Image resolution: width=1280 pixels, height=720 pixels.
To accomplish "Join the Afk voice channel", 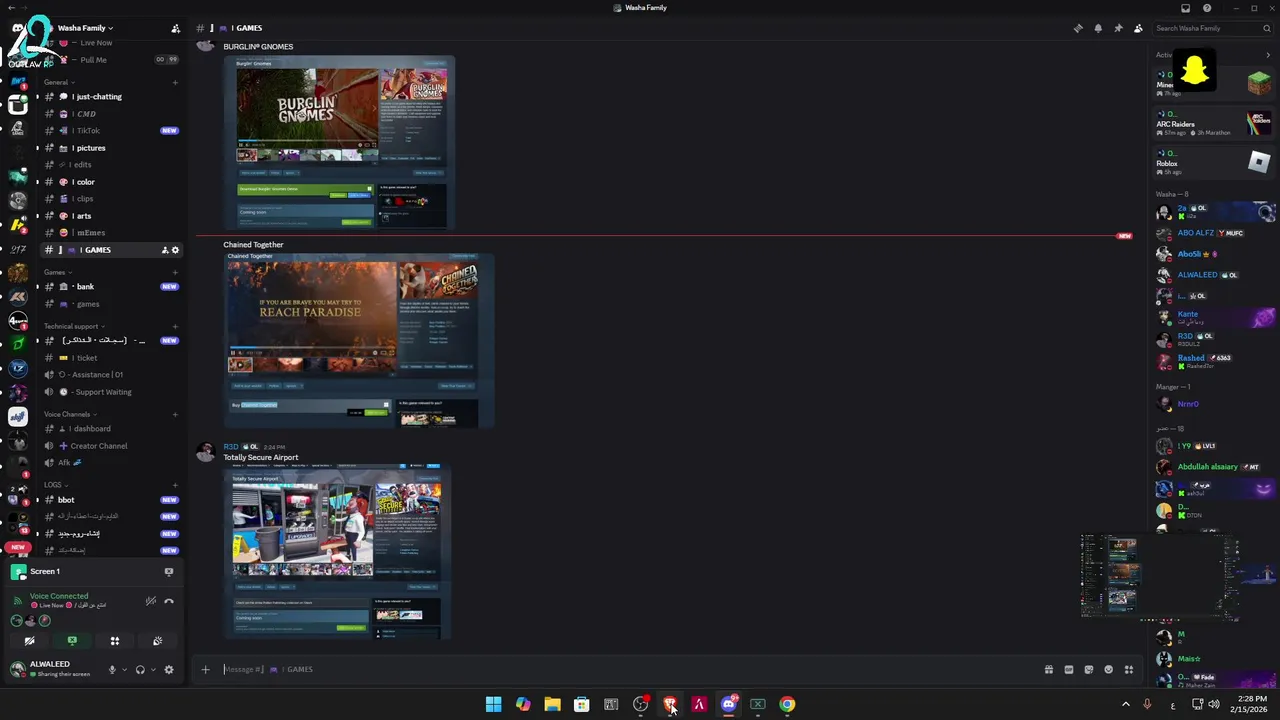I will [110, 463].
